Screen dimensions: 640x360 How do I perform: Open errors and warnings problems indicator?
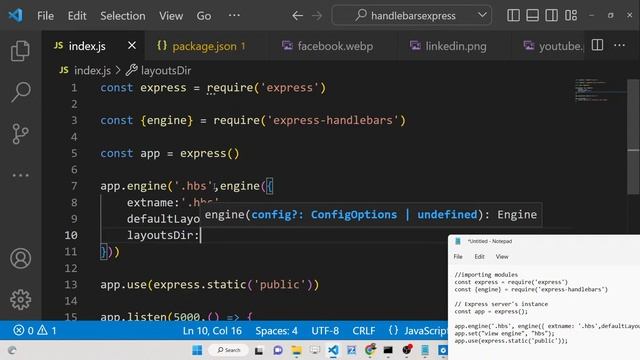[35, 330]
